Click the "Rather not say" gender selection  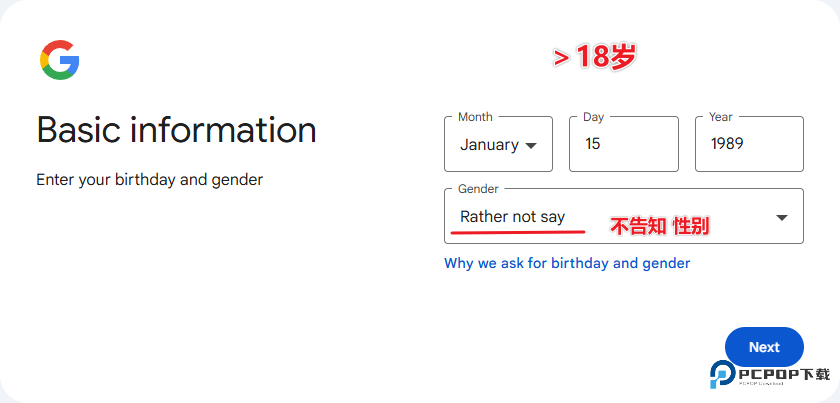coord(512,217)
